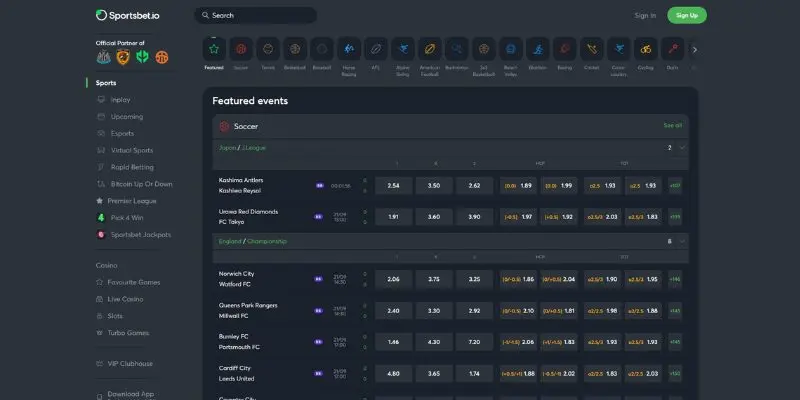Open VIP Clubhouse in the sidebar

(130, 363)
